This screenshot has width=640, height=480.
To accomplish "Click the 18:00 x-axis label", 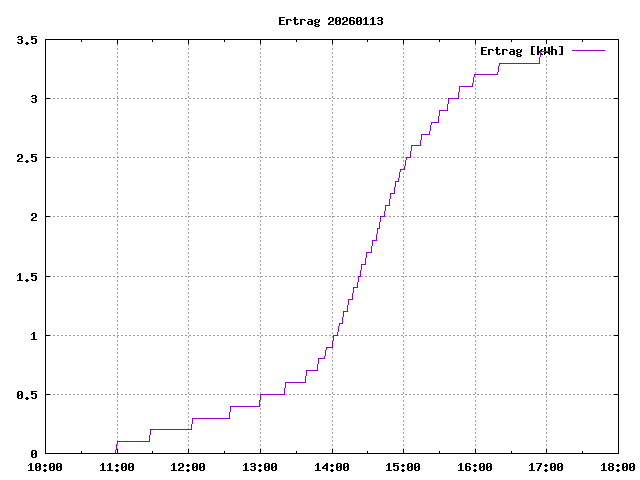I will pos(617,467).
